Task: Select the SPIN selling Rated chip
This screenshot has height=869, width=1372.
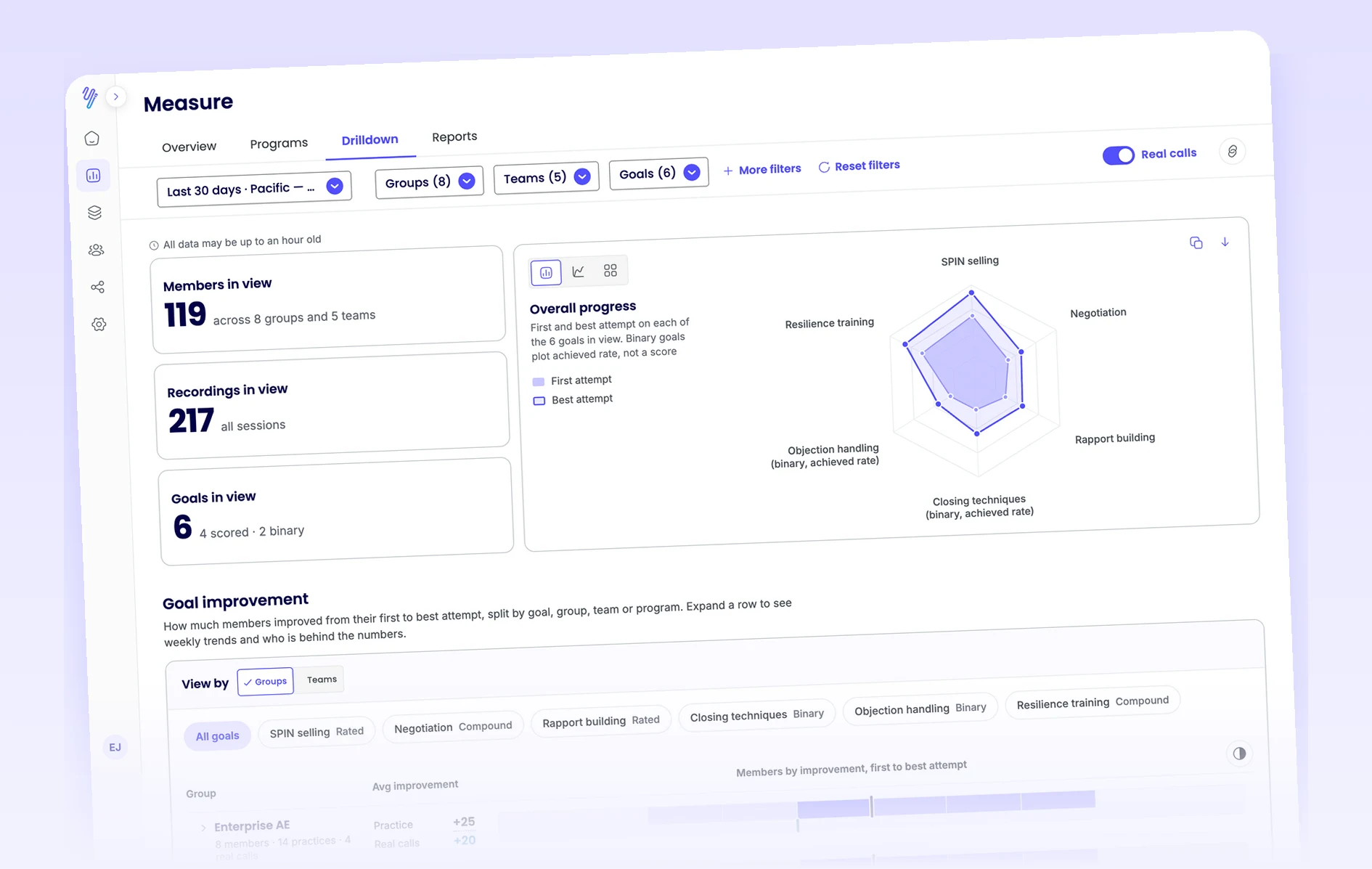Action: click(317, 733)
